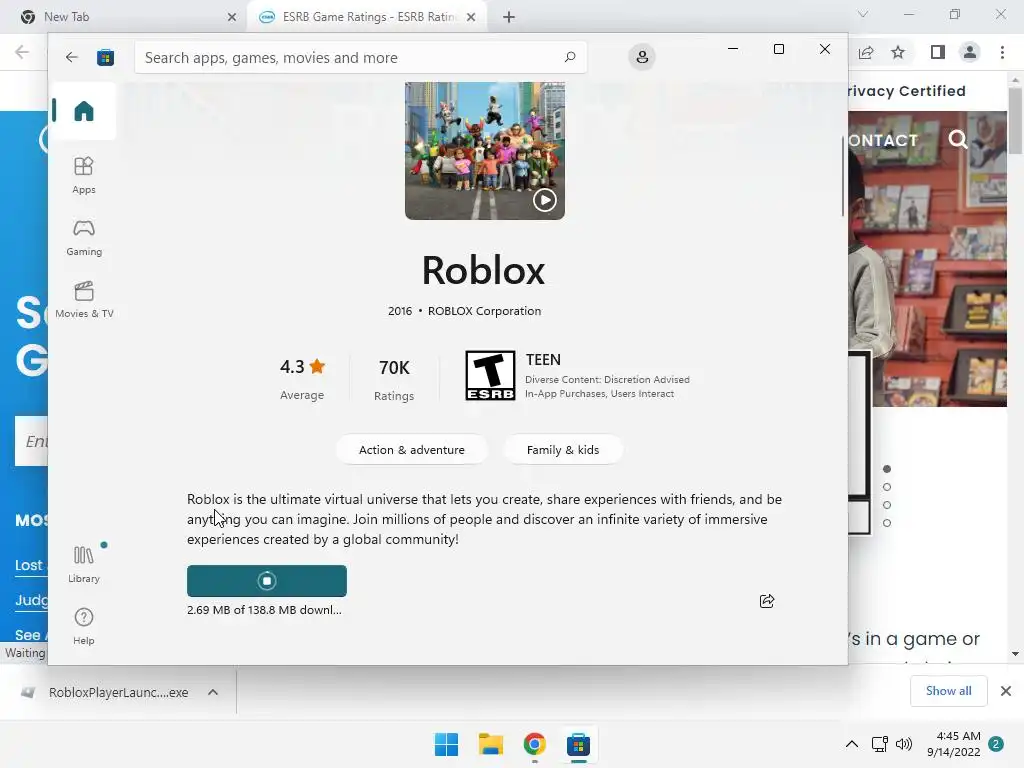The width and height of the screenshot is (1024, 768).
Task: Click the ESRB page vertical scrollbar
Action: pyautogui.click(x=1015, y=121)
